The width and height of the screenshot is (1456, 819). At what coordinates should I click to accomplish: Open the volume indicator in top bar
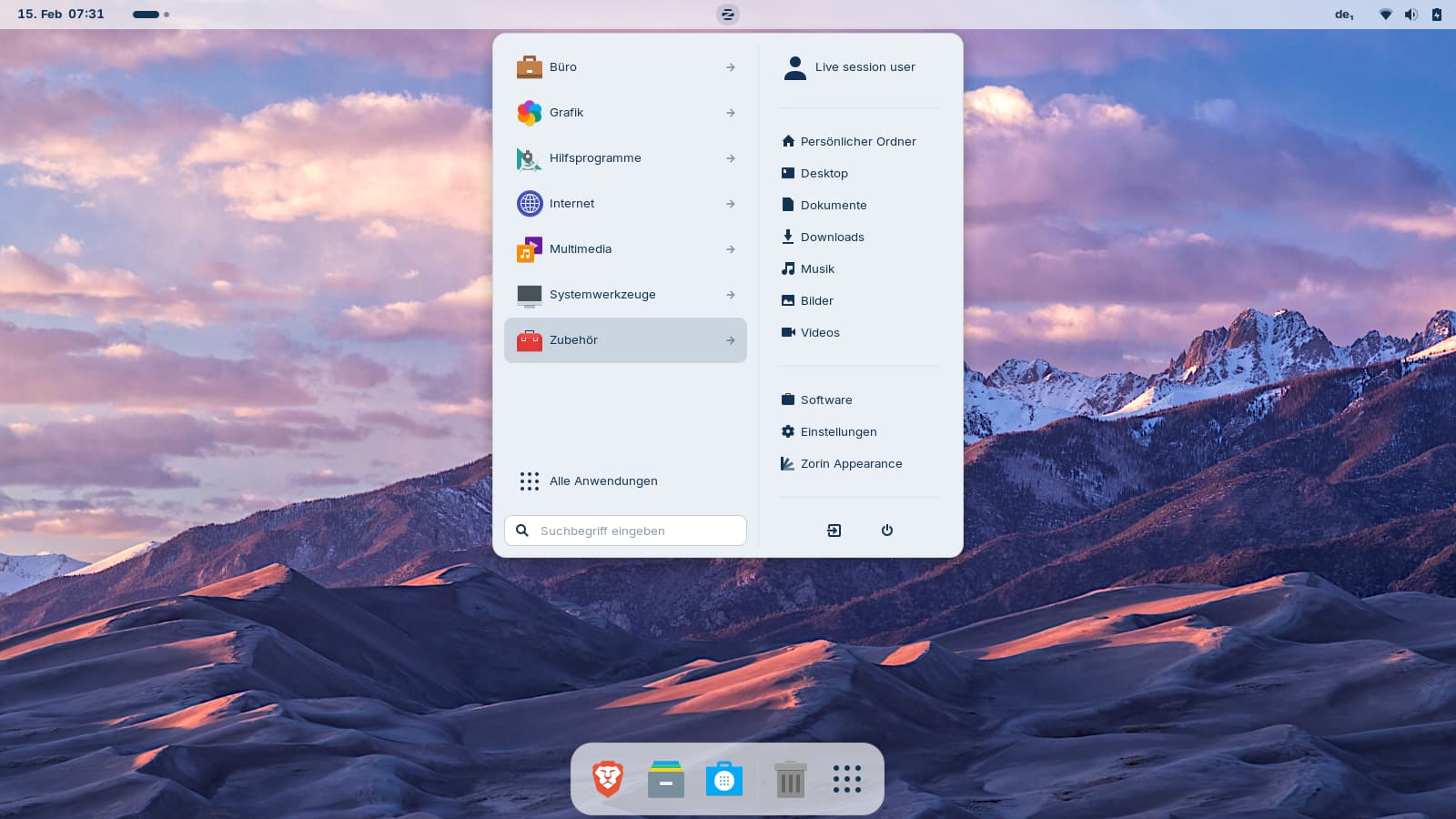click(x=1410, y=15)
